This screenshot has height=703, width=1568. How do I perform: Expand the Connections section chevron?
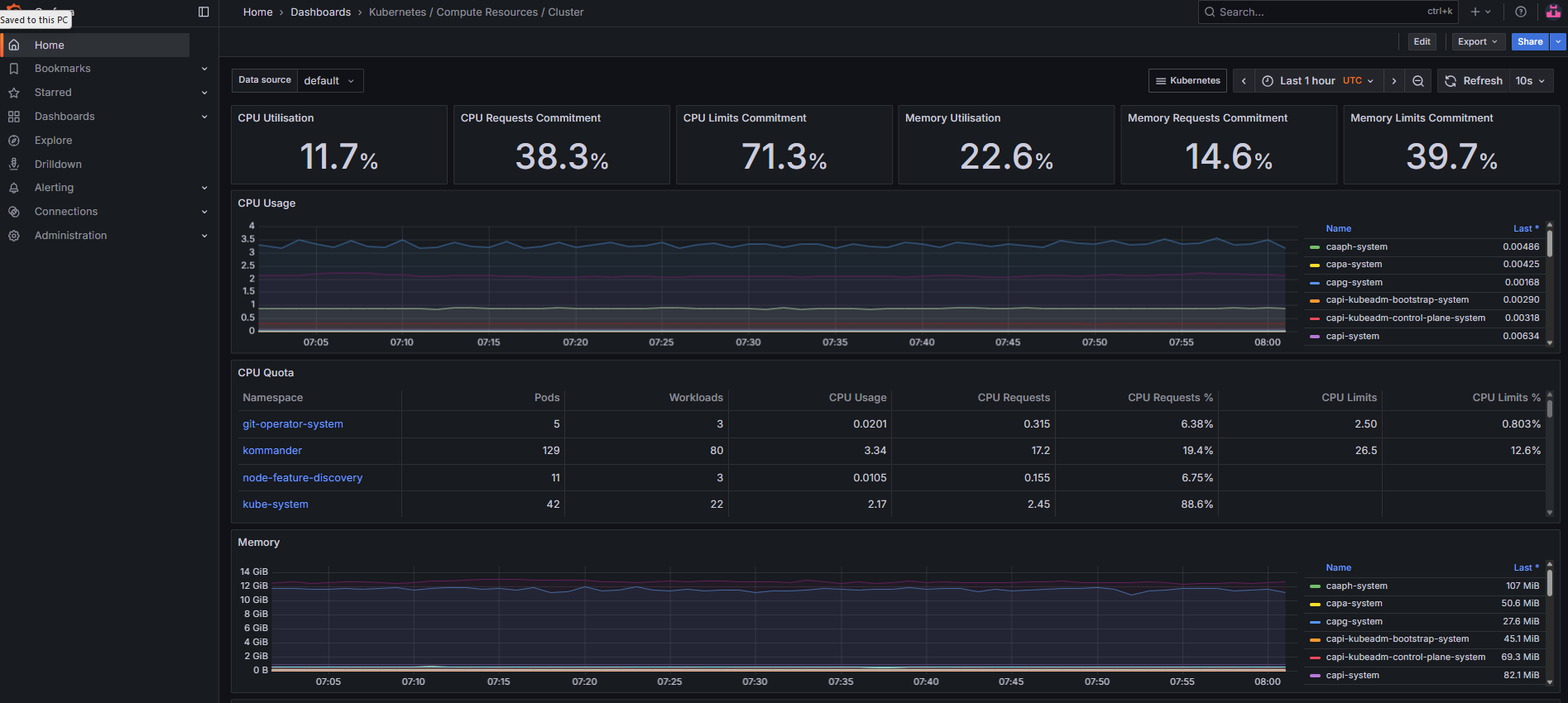coord(204,212)
